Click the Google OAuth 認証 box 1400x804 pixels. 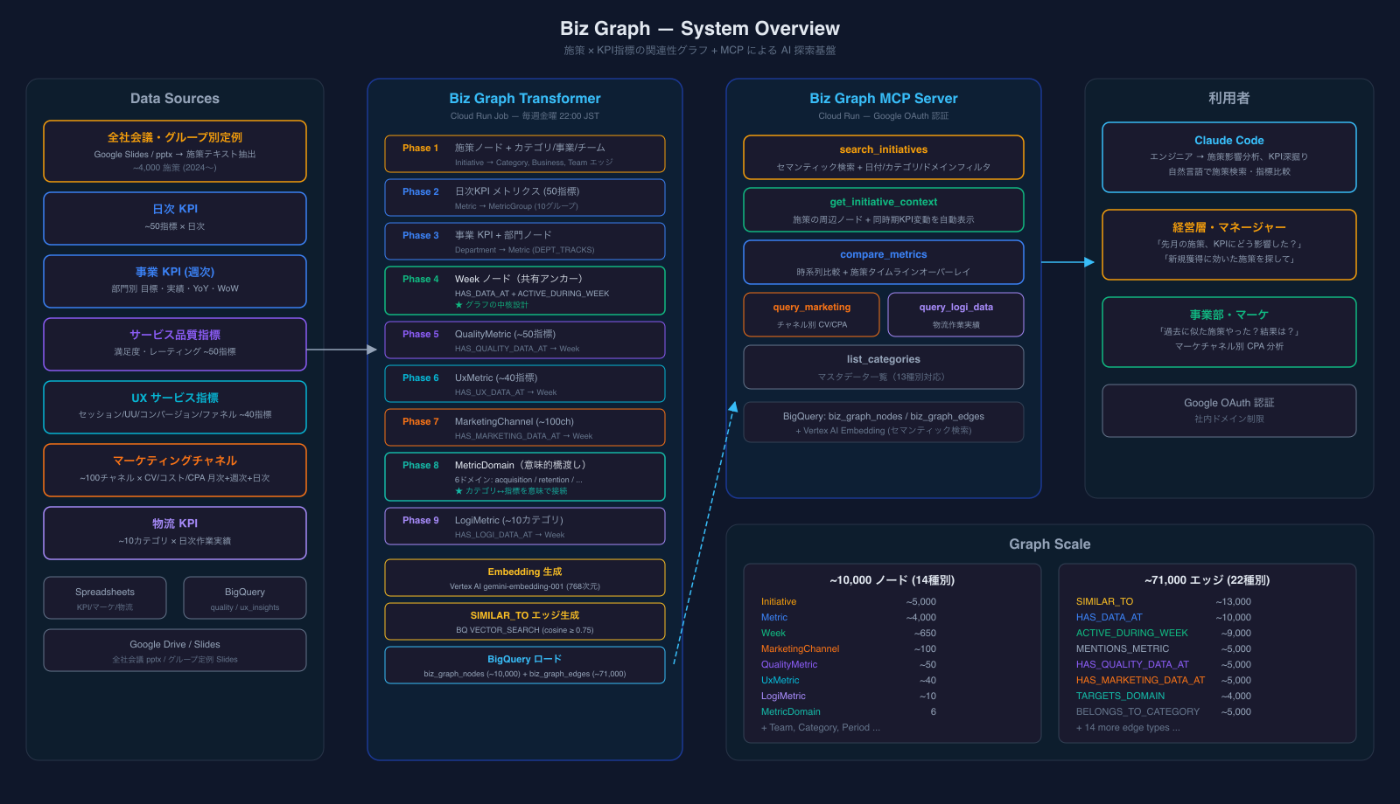pos(1229,410)
